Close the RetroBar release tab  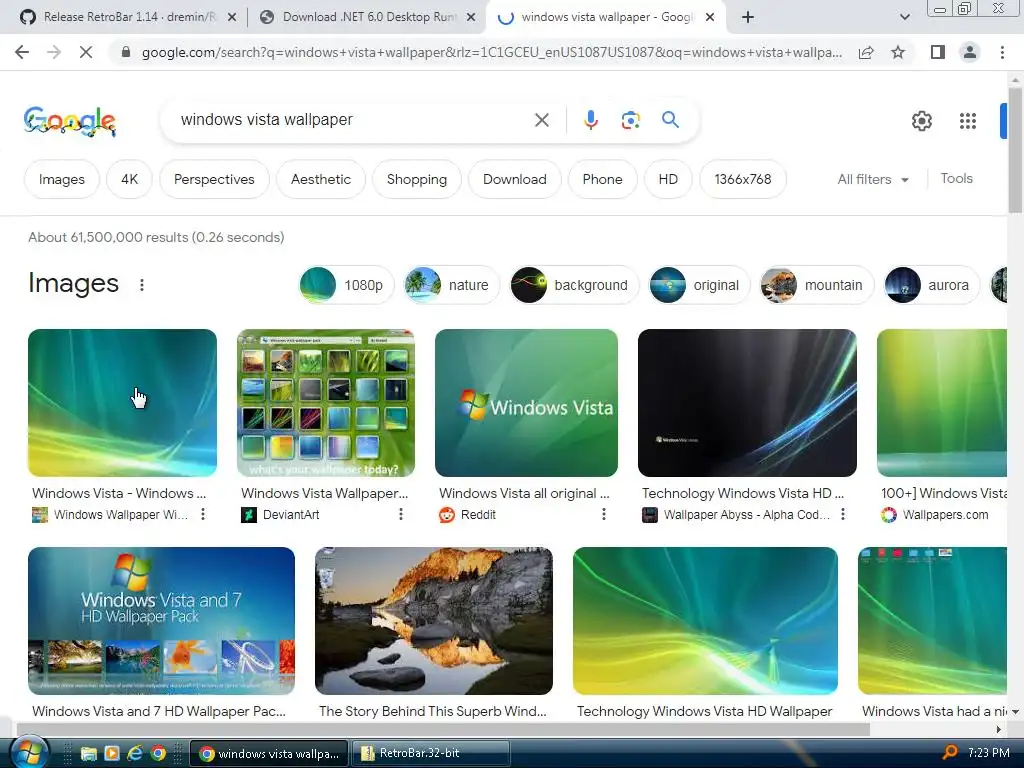(232, 18)
